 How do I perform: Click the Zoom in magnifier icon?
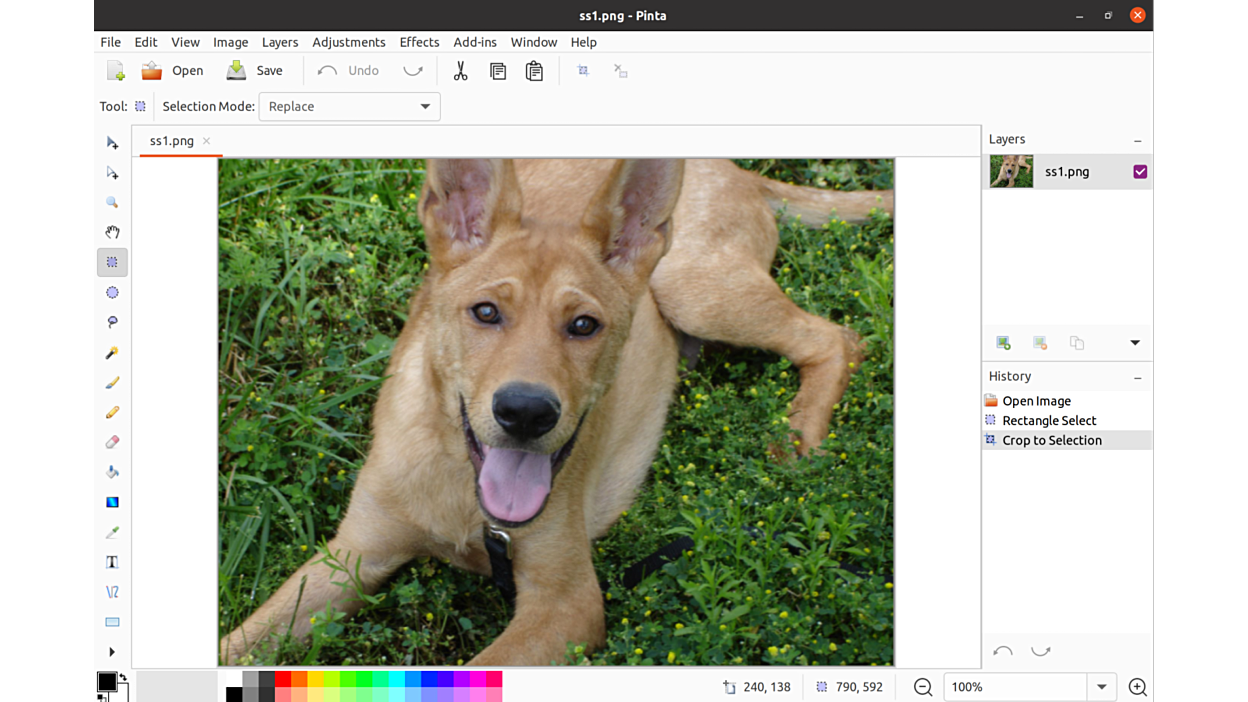click(x=1137, y=687)
